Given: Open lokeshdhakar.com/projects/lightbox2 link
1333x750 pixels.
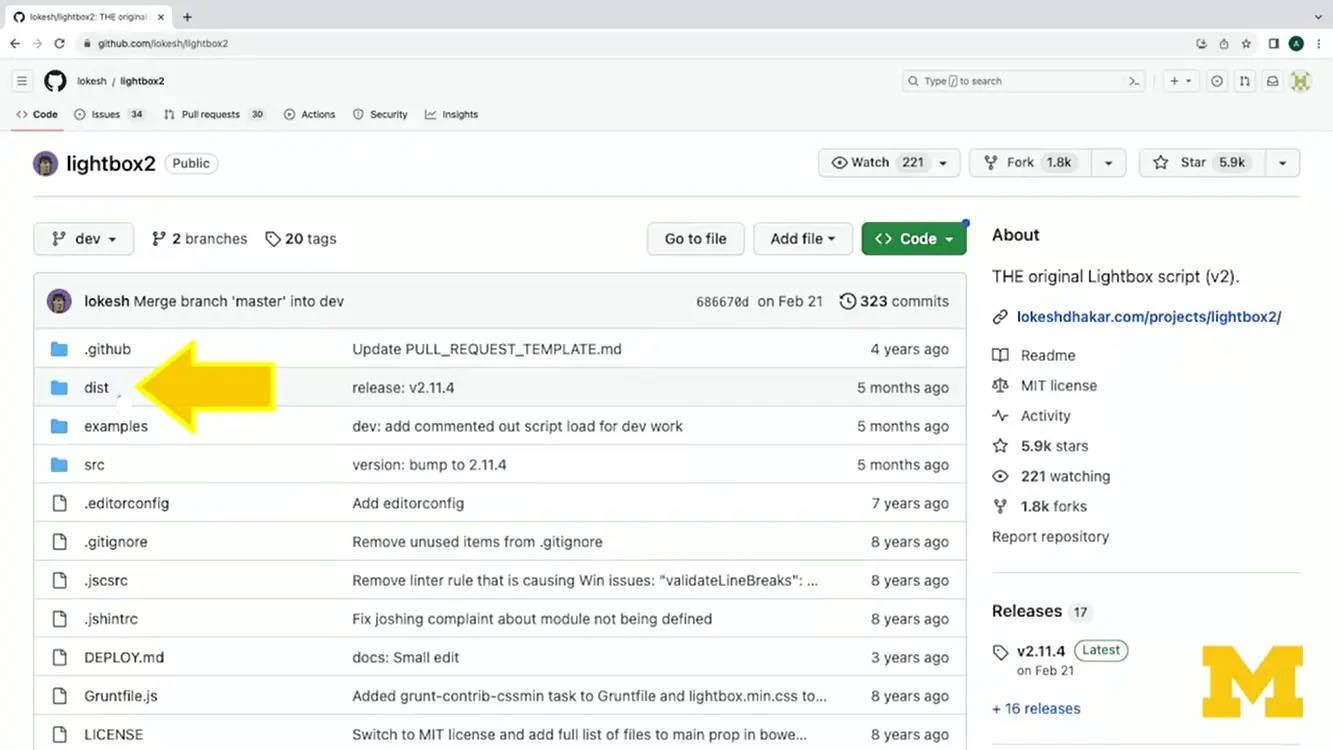Looking at the screenshot, I should 1149,317.
